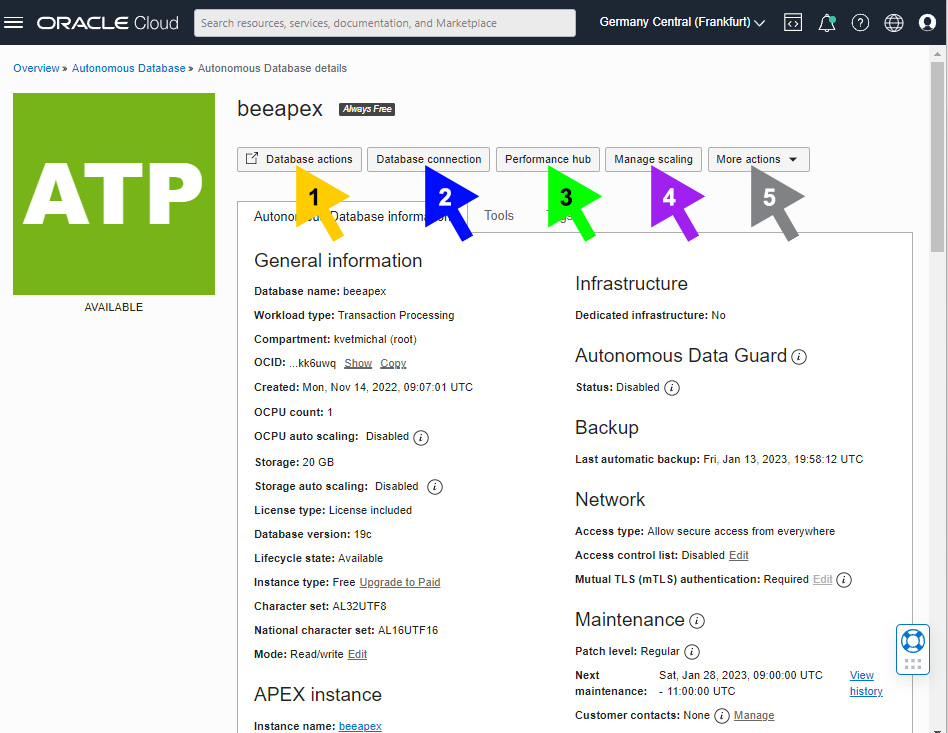Click the Always Free badge

coord(367,109)
